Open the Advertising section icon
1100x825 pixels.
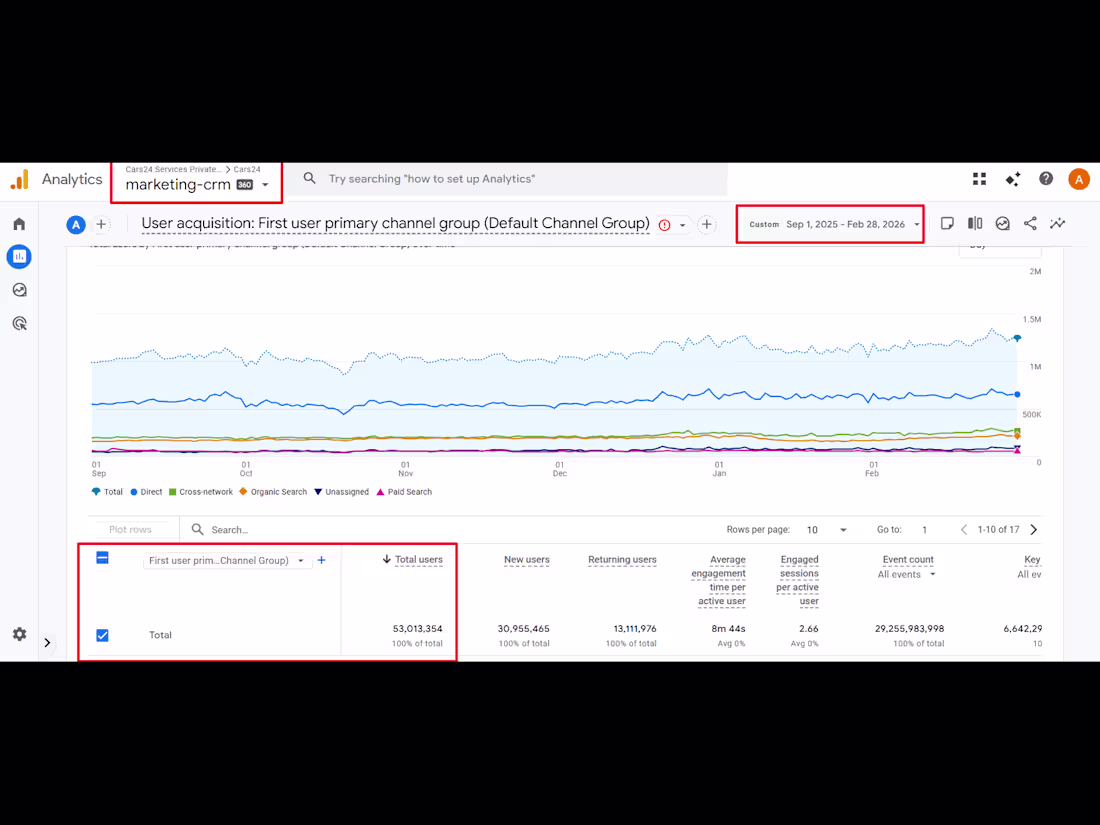tap(18, 322)
